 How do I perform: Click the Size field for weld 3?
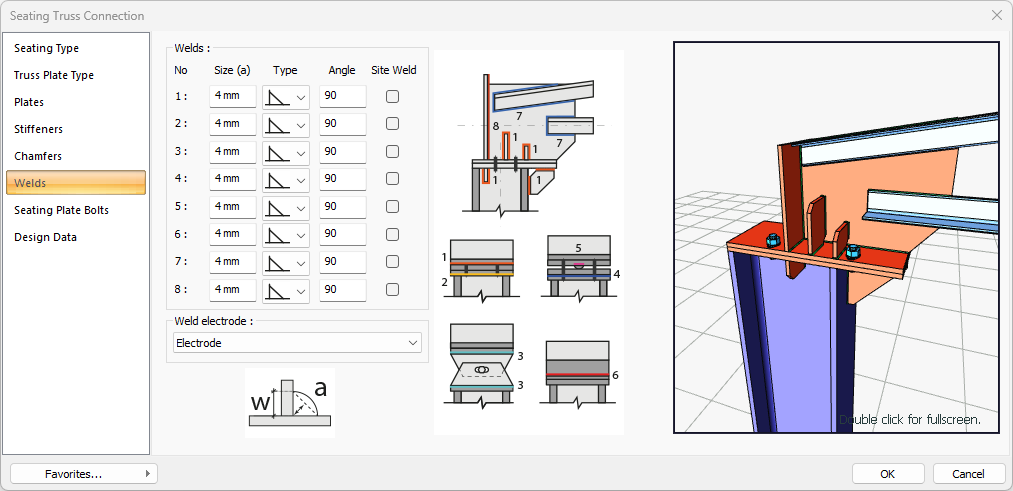[x=233, y=152]
